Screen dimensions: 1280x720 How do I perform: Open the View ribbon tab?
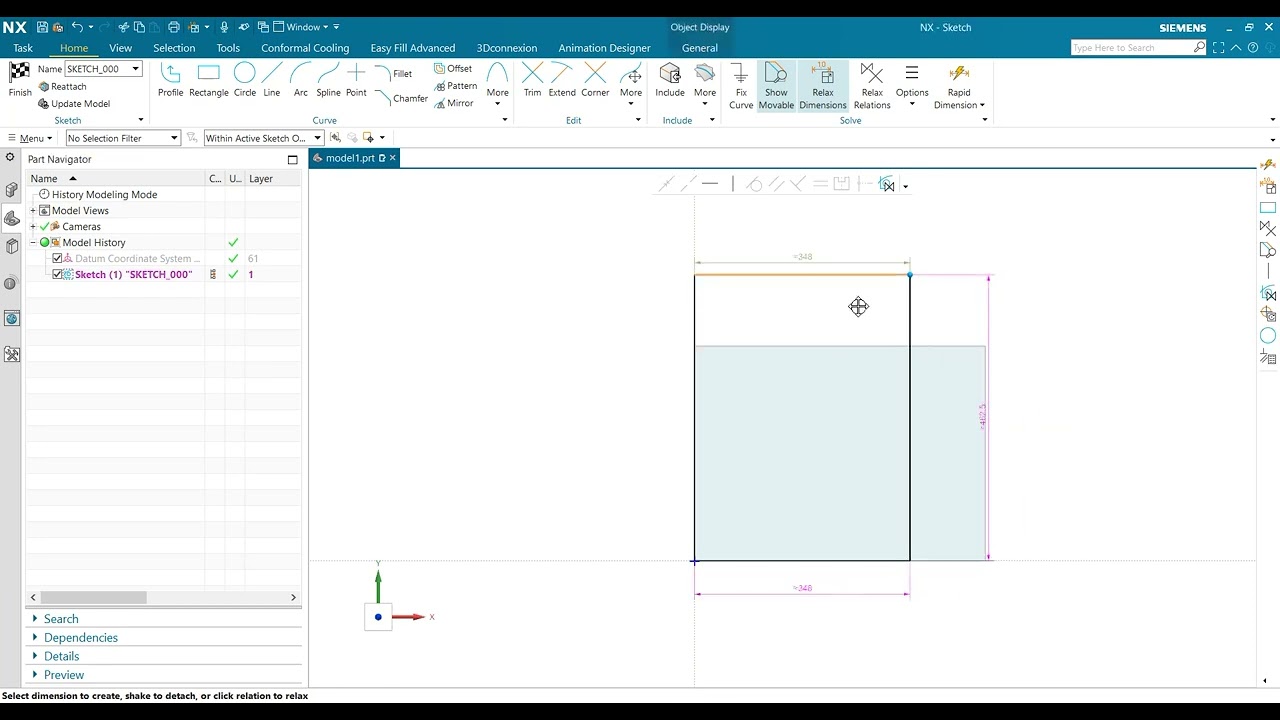click(120, 48)
